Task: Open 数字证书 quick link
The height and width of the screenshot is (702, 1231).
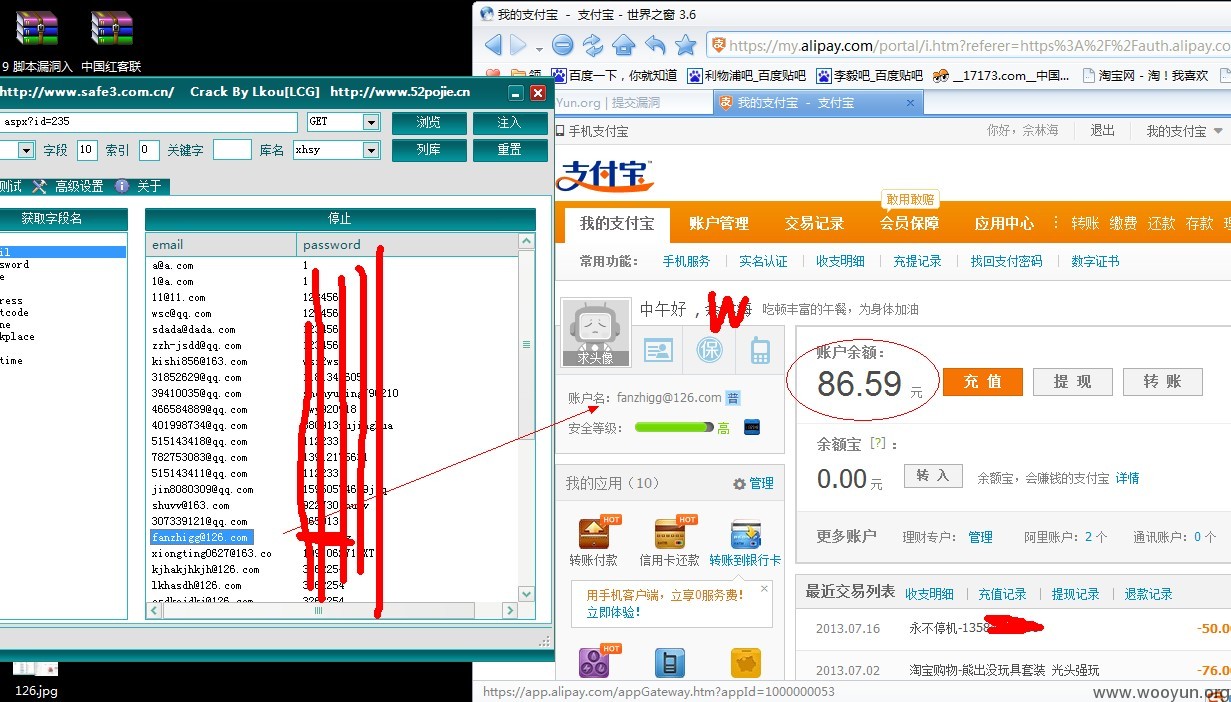Action: [x=1095, y=261]
